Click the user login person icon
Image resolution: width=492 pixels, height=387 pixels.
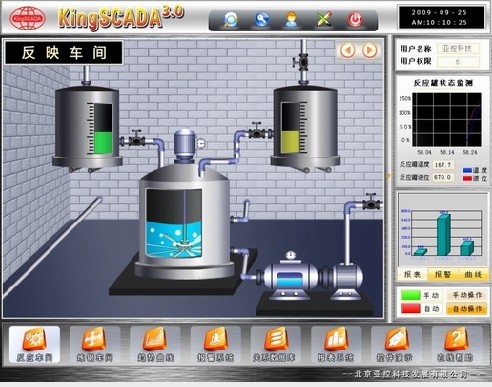tap(291, 20)
